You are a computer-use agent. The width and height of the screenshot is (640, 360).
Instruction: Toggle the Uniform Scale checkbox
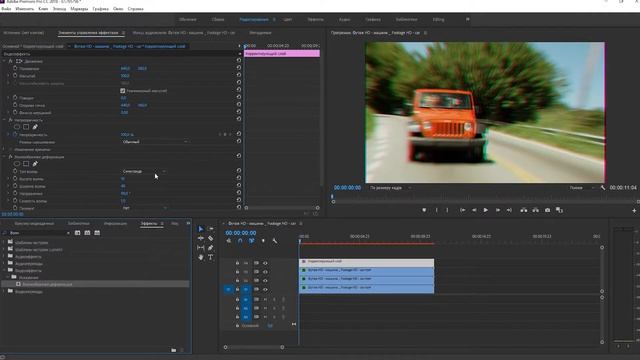[122, 91]
